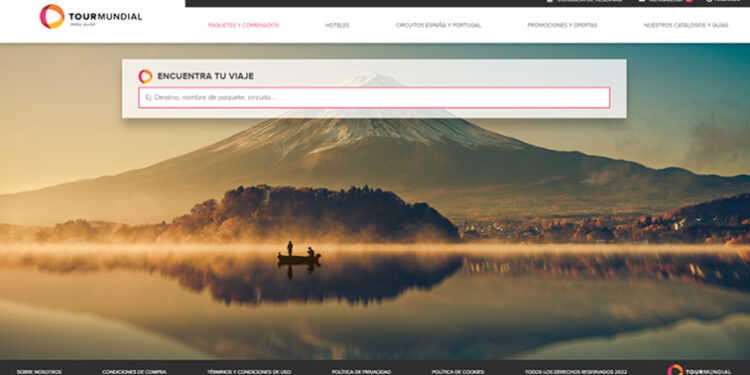Click the circle icon beside Encuentra tu viaje
The image size is (750, 375).
click(145, 76)
